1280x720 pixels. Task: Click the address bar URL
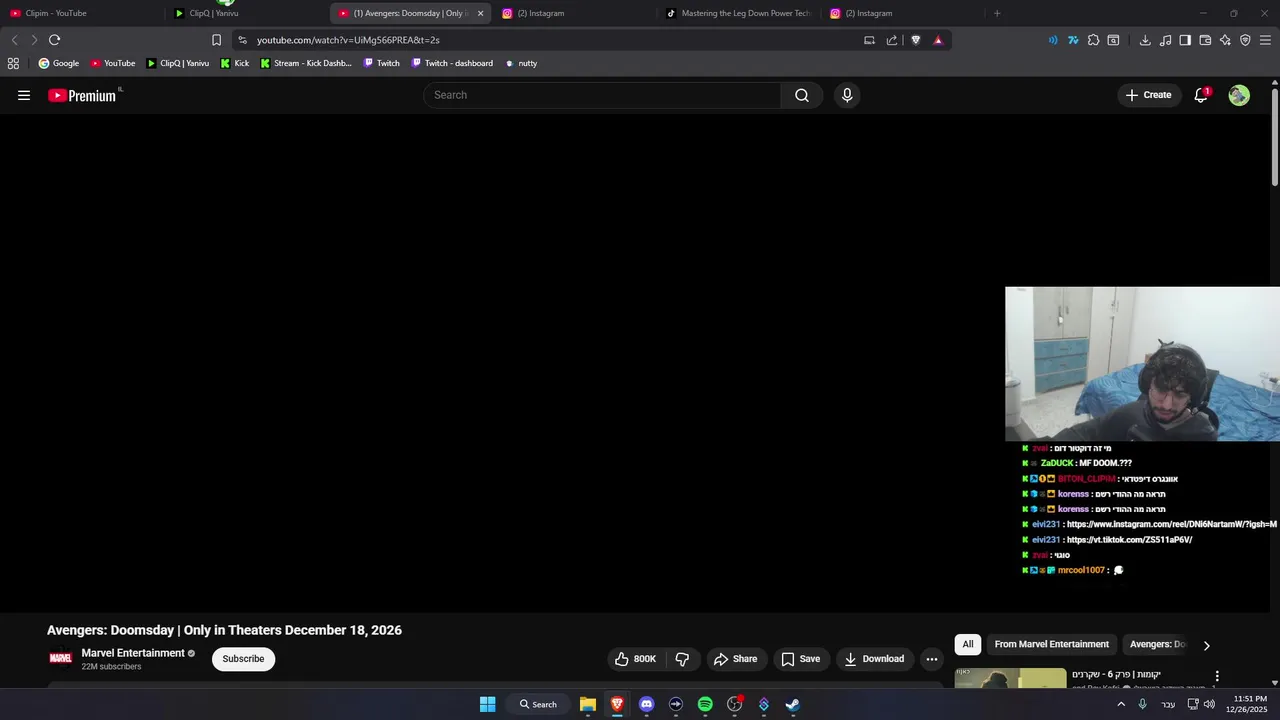pyautogui.click(x=348, y=40)
